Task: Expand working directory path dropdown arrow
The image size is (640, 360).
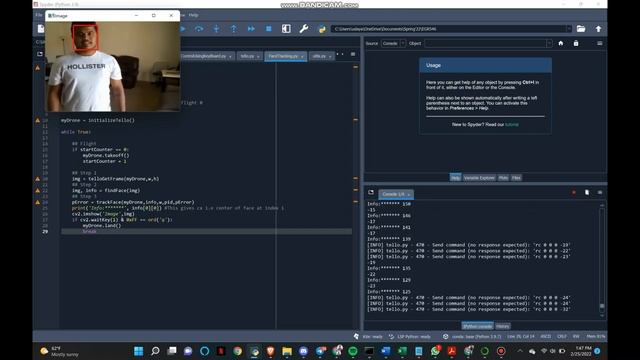Action: 569,29
